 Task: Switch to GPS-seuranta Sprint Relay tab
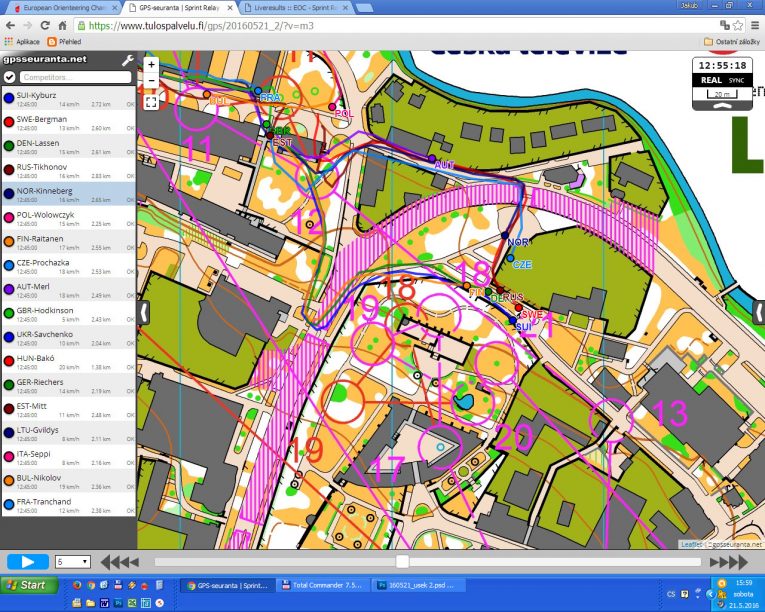click(x=180, y=8)
